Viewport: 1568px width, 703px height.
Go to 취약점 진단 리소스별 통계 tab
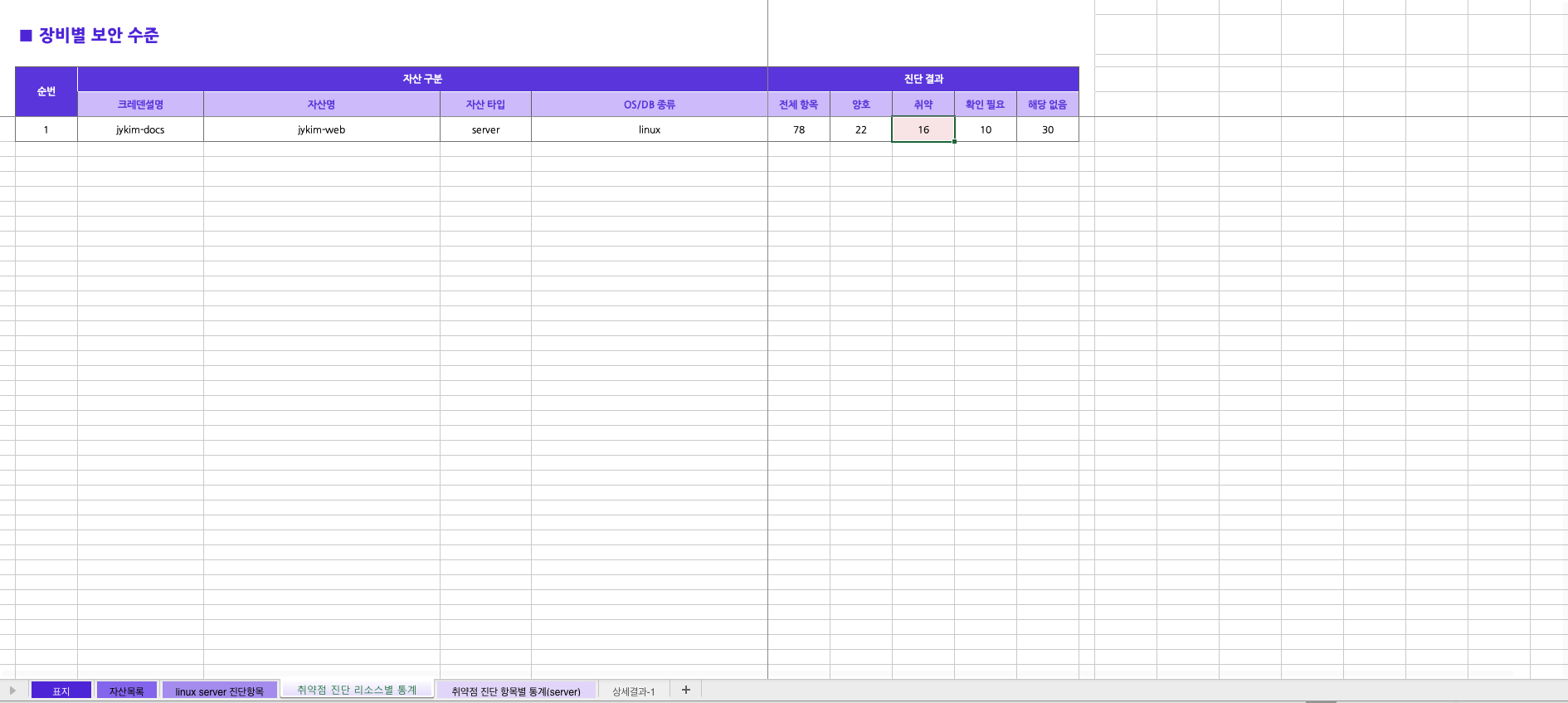pos(357,690)
